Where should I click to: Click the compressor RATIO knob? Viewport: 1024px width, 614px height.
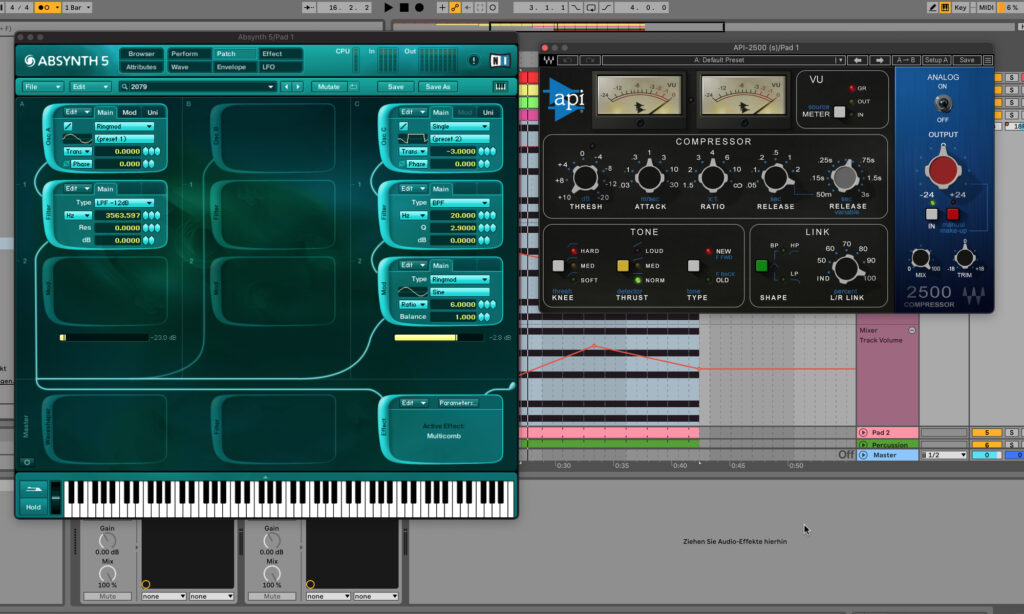point(712,177)
